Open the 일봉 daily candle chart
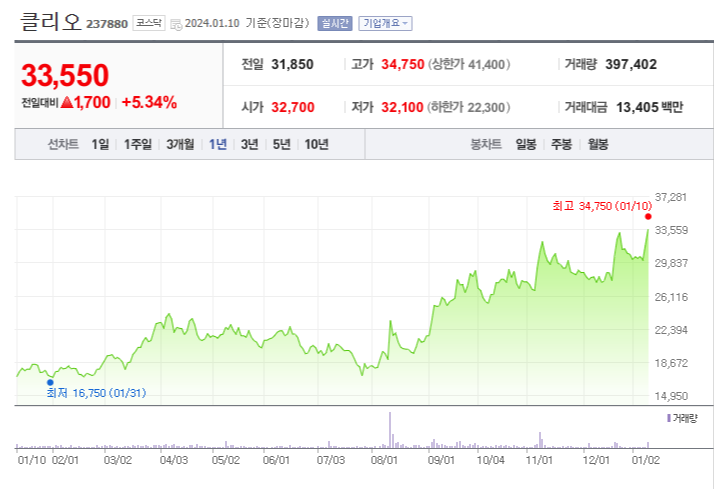Viewport: 714px width, 489px height. pos(525,144)
